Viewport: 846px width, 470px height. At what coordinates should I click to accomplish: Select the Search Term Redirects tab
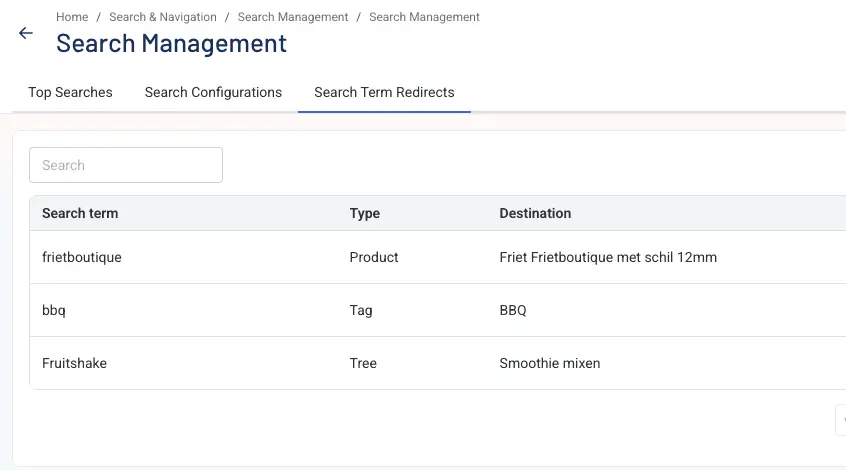[384, 92]
